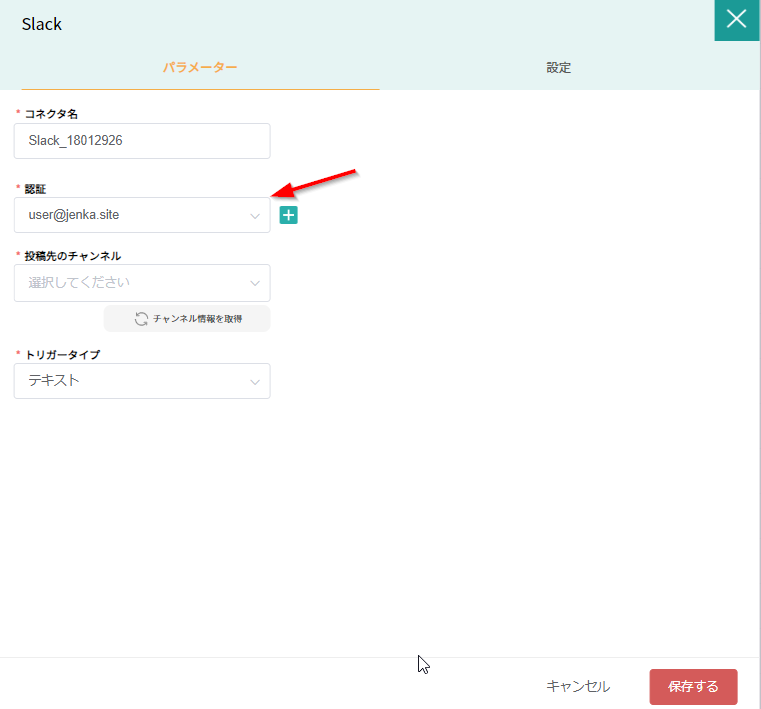Switch to the パラメーター tab

(200, 67)
